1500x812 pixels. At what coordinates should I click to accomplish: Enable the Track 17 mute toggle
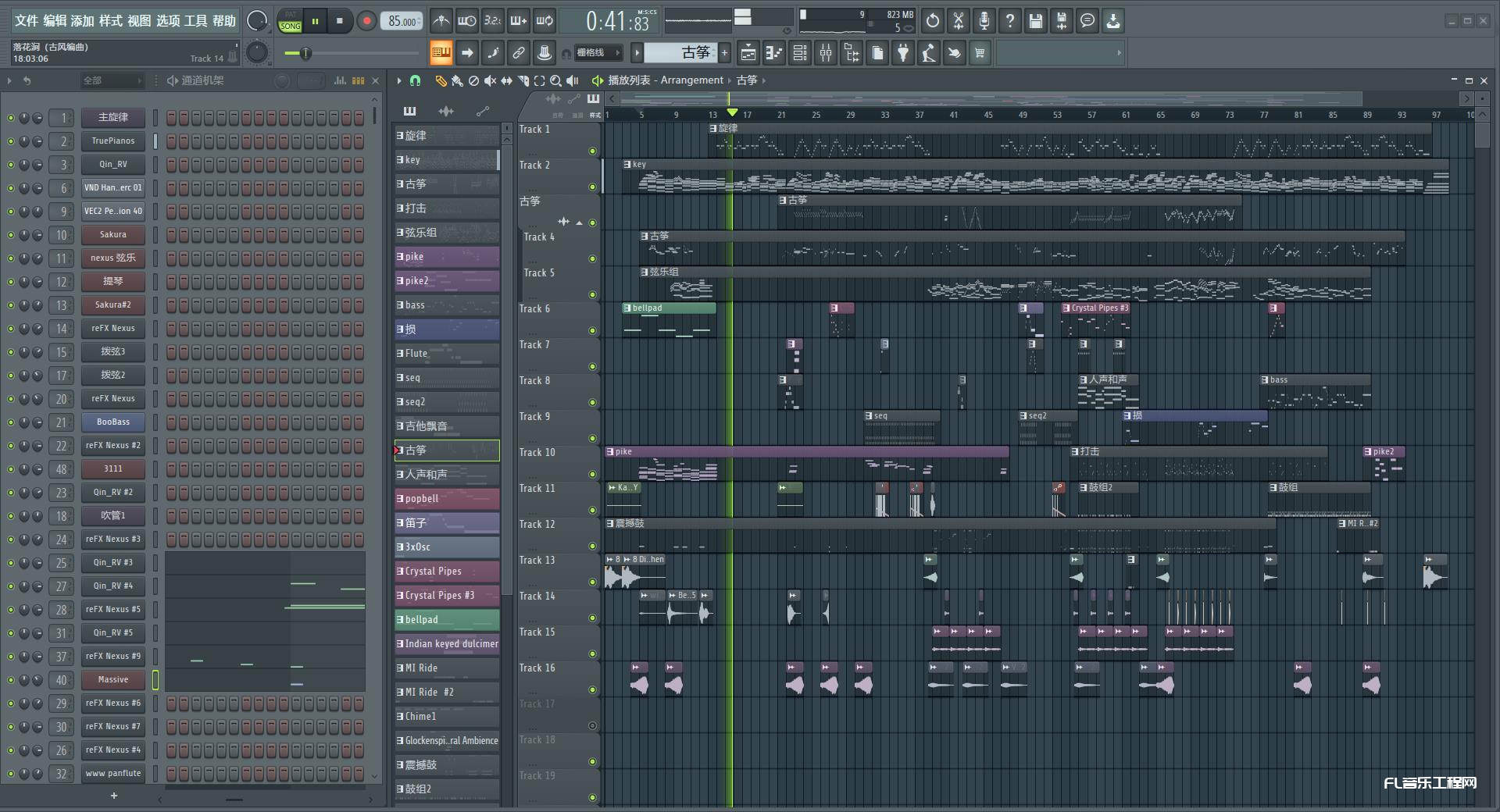pos(592,725)
